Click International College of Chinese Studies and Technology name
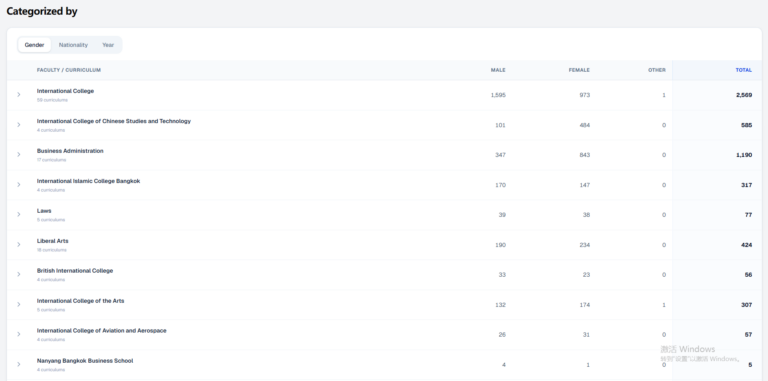The image size is (768, 381). pos(114,121)
